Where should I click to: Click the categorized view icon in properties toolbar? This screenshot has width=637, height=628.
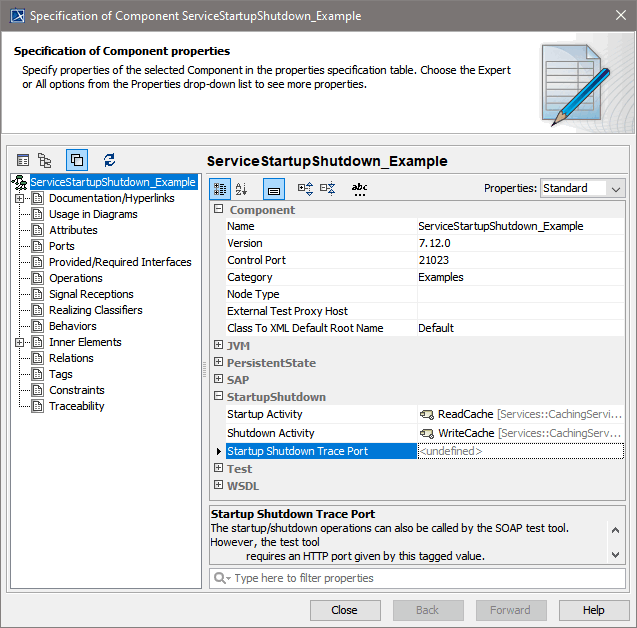pyautogui.click(x=220, y=188)
